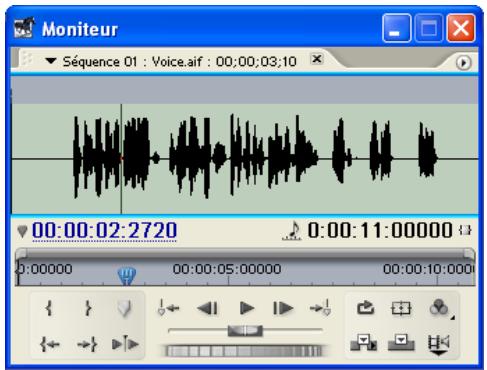Open the Output display mode menu
The image size is (487, 370).
(439, 308)
